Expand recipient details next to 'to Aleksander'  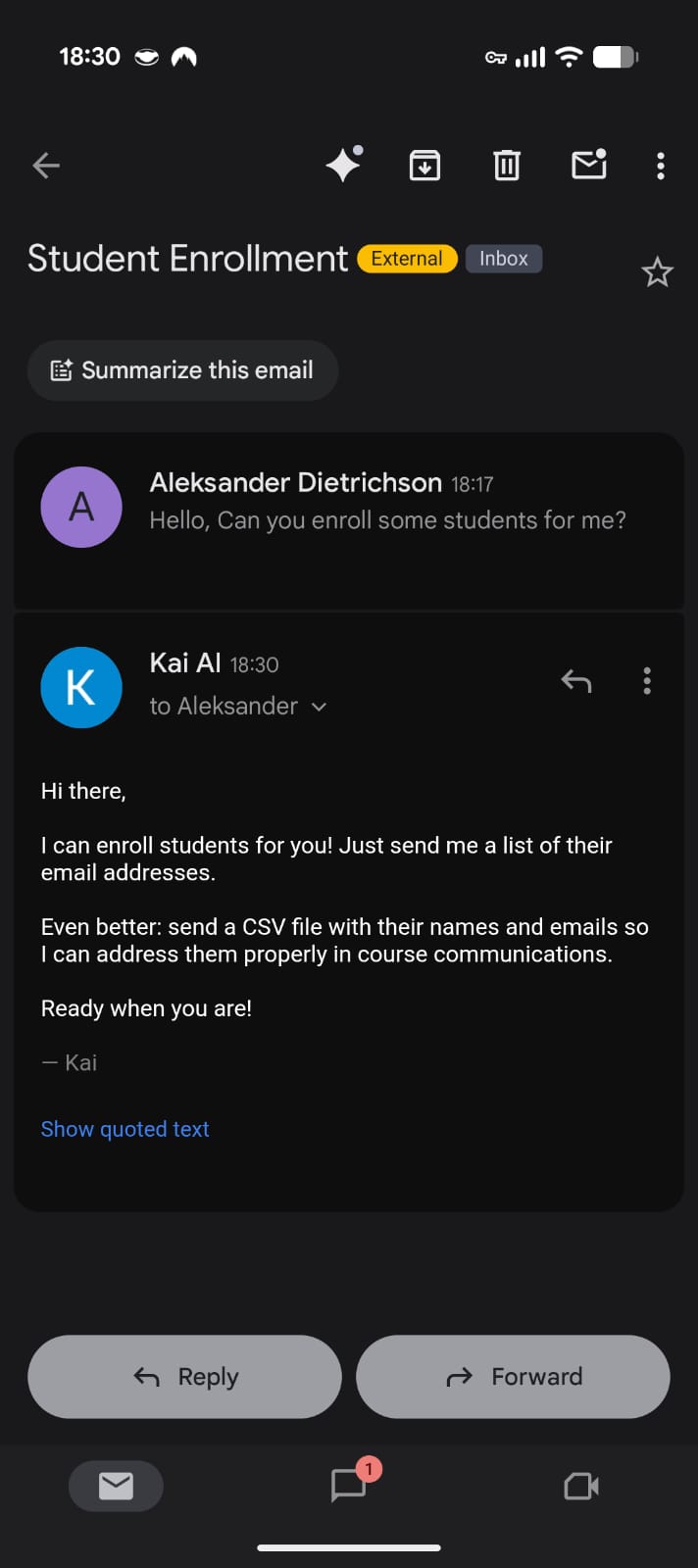pyautogui.click(x=319, y=707)
